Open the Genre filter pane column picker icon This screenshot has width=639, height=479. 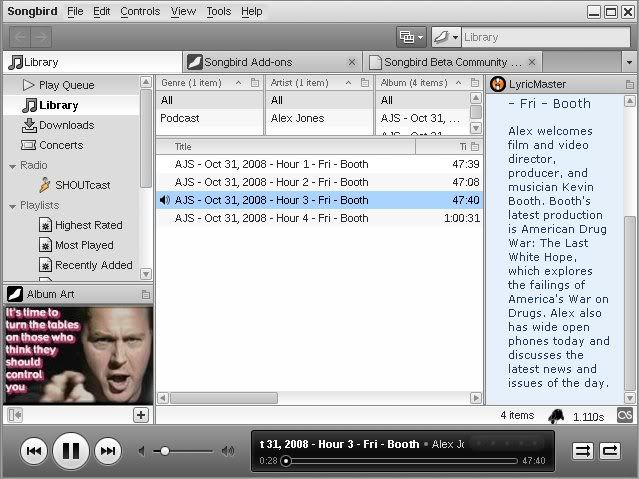pos(255,83)
